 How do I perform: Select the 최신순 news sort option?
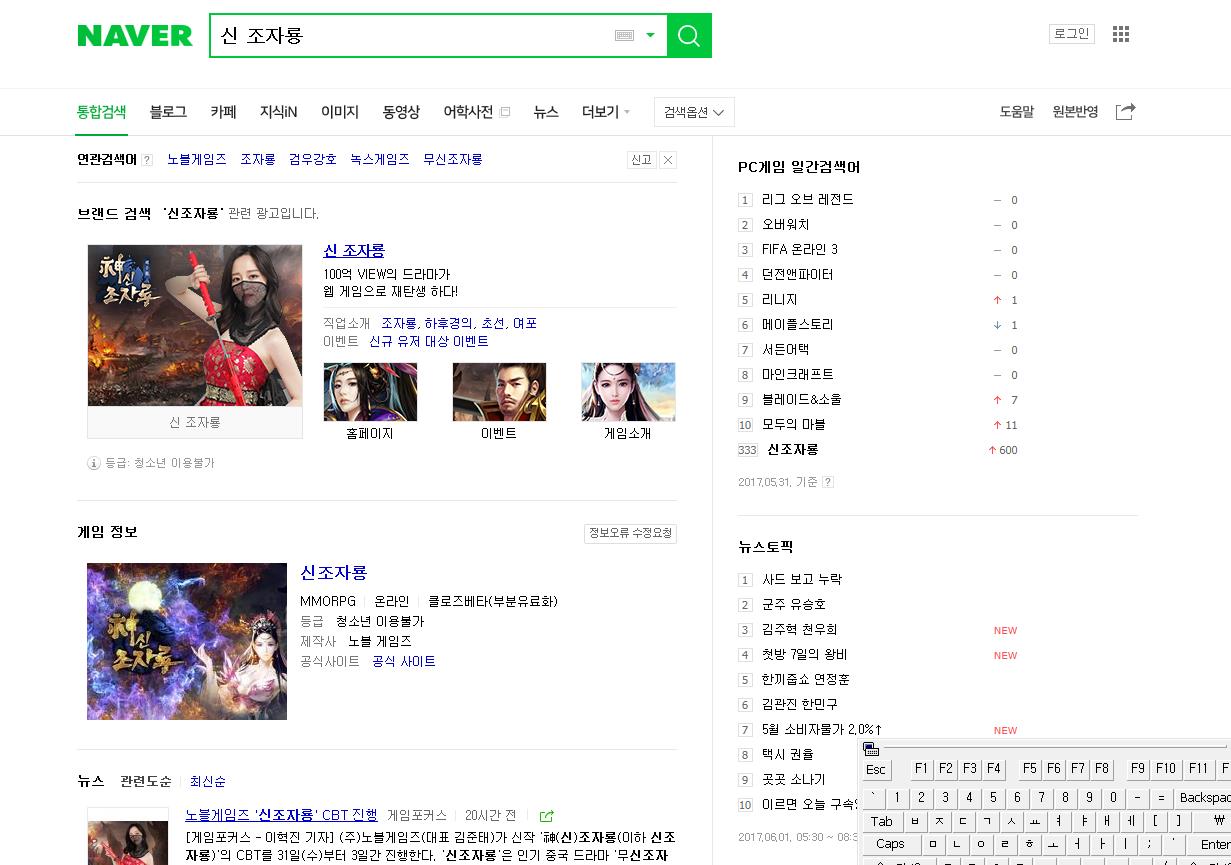point(208,781)
